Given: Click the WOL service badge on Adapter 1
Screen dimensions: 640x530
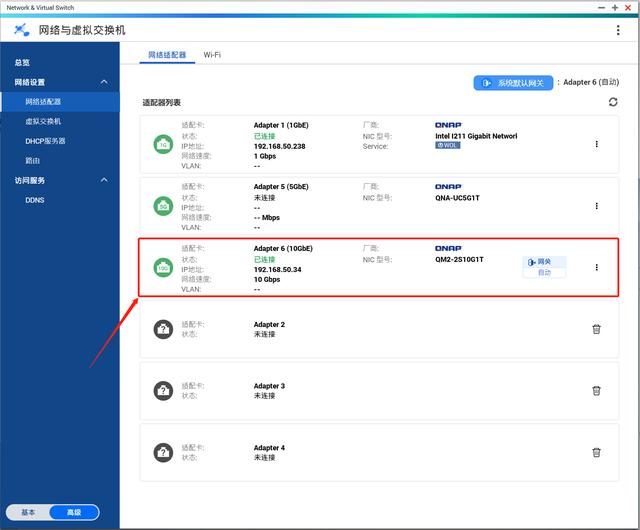Looking at the screenshot, I should [448, 145].
